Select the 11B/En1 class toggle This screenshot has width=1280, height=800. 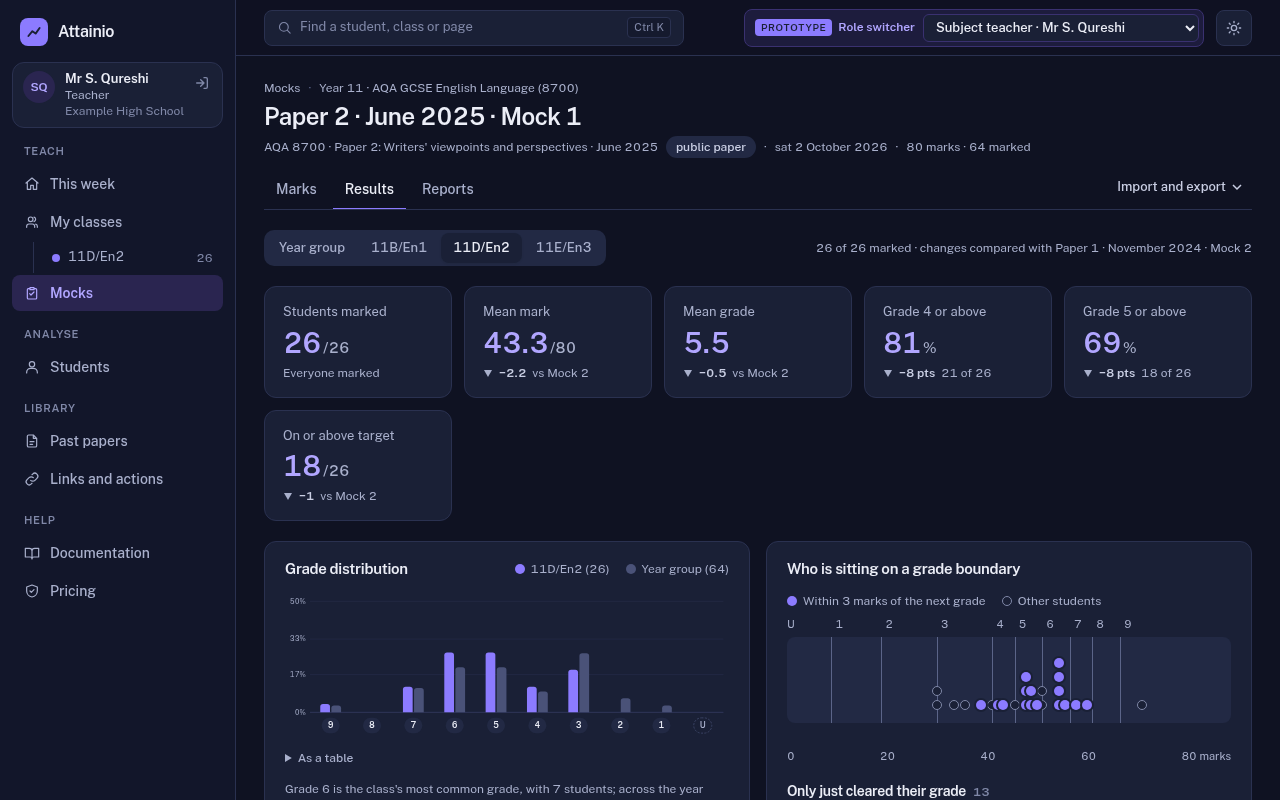[399, 248]
